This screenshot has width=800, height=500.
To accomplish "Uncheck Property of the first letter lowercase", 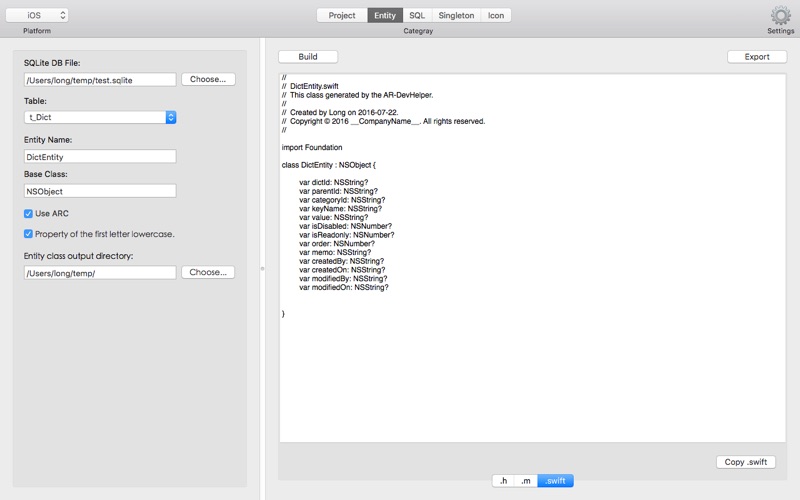I will click(29, 234).
